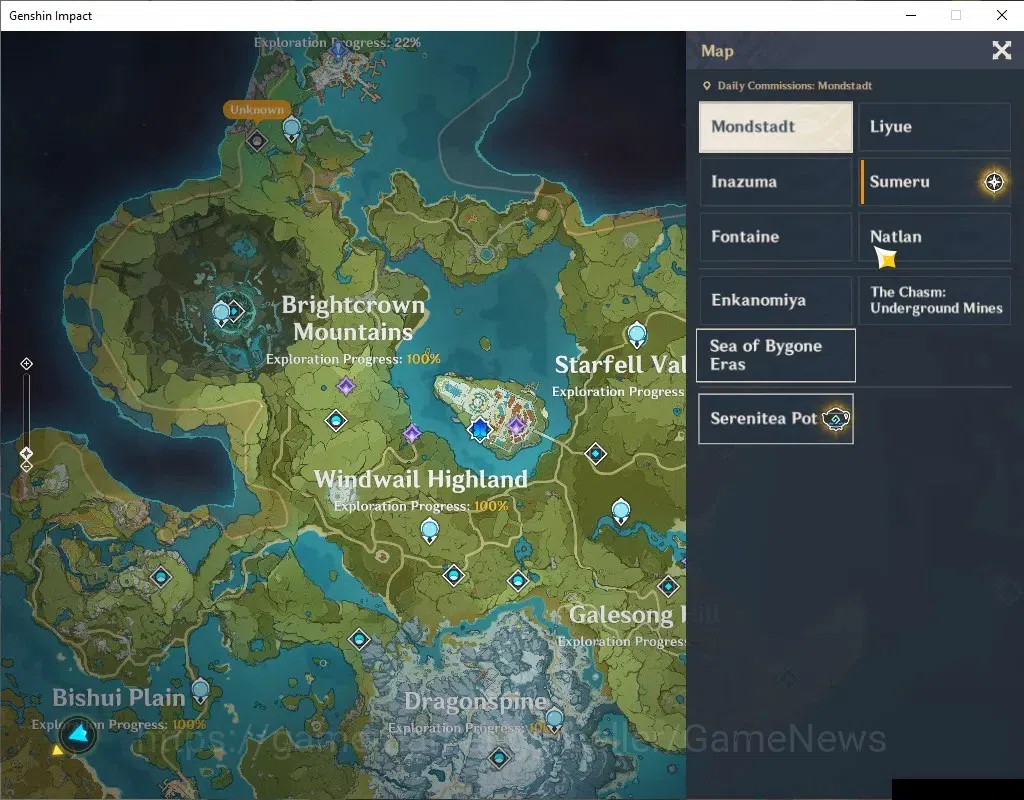Screen dimensions: 1024x800
Task: Select the domain marker below the Brightcrown purple pin
Action: click(336, 421)
